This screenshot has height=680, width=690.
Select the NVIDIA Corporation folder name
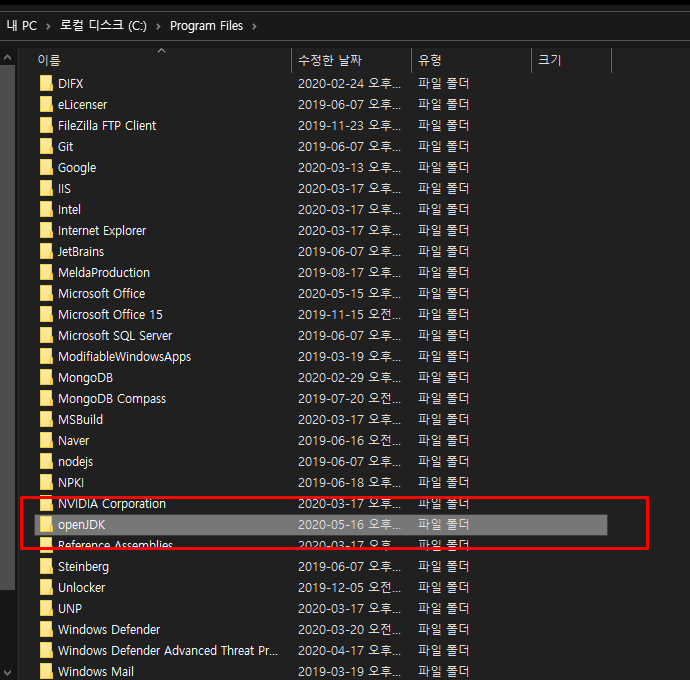point(112,504)
